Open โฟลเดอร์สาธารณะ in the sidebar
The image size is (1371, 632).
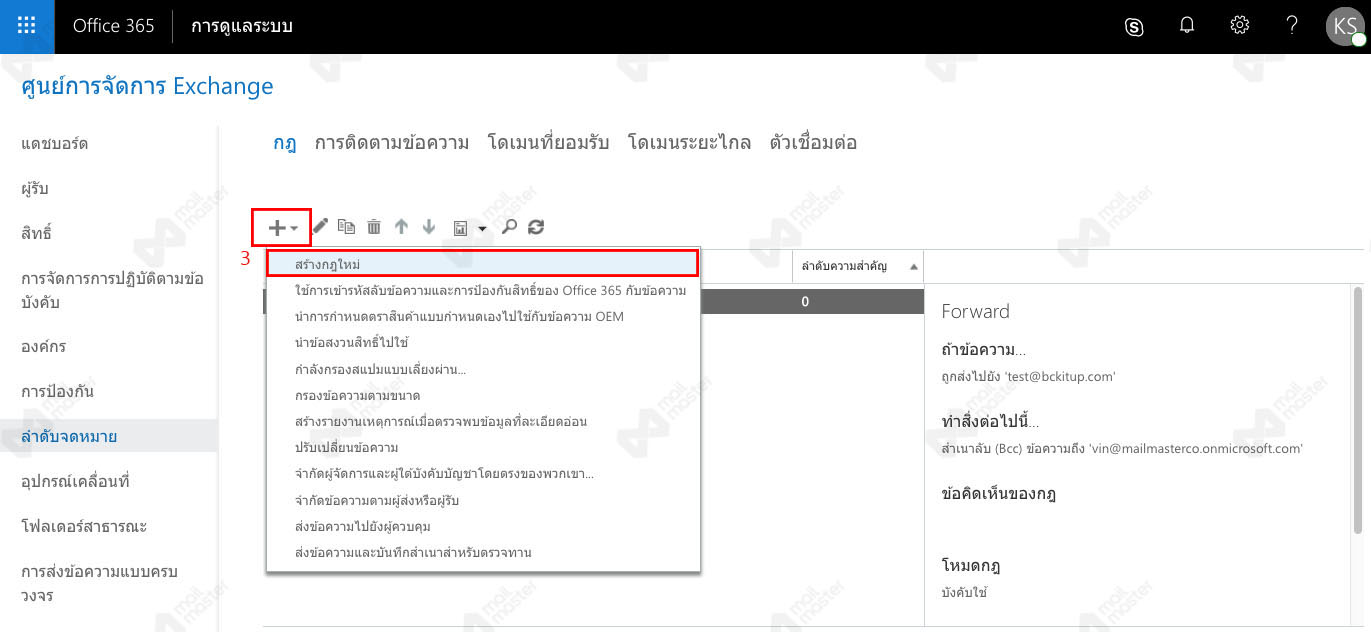[84, 527]
